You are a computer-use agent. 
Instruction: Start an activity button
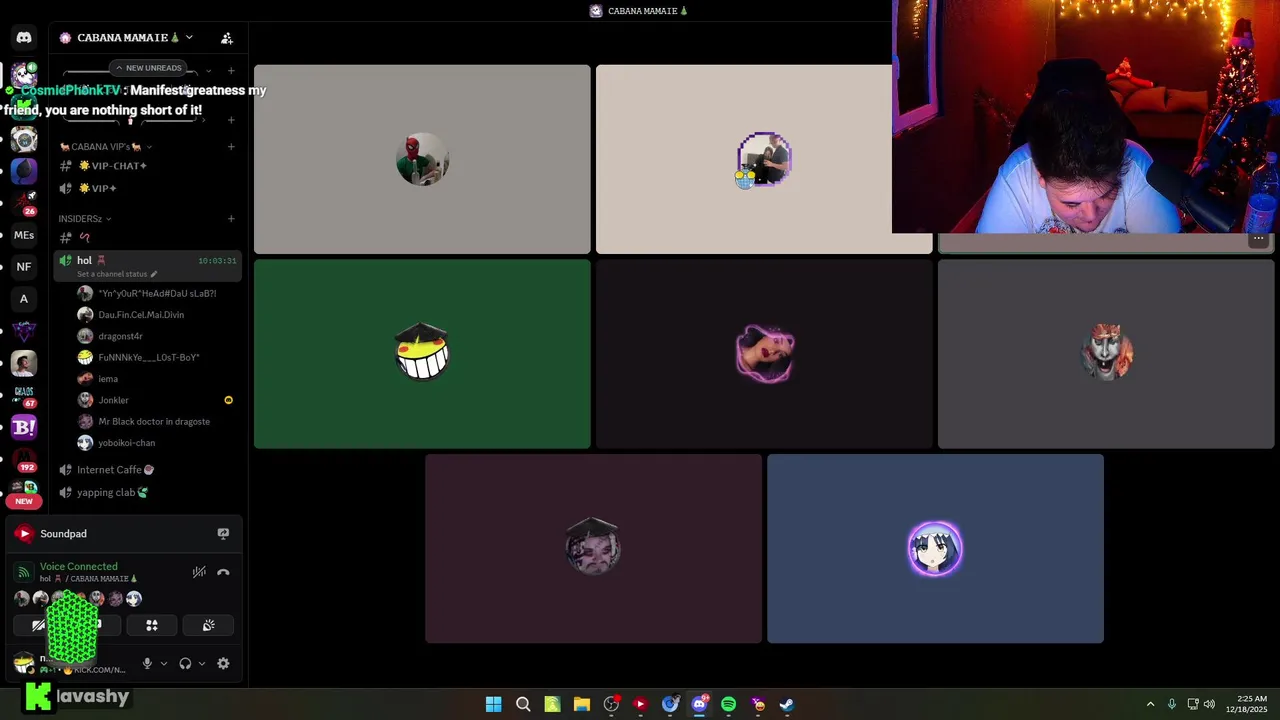point(152,625)
